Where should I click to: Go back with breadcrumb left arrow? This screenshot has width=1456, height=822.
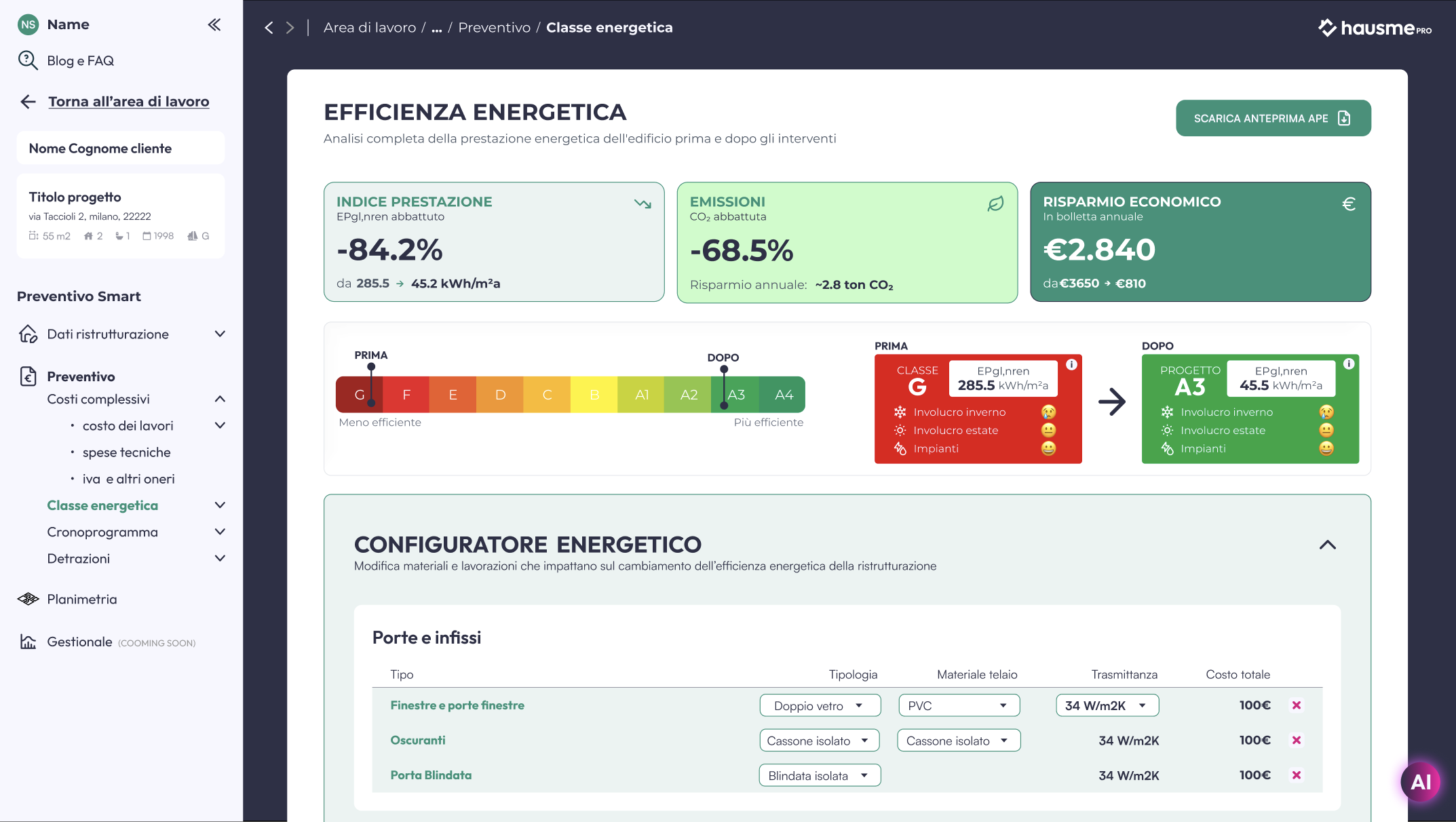tap(269, 28)
